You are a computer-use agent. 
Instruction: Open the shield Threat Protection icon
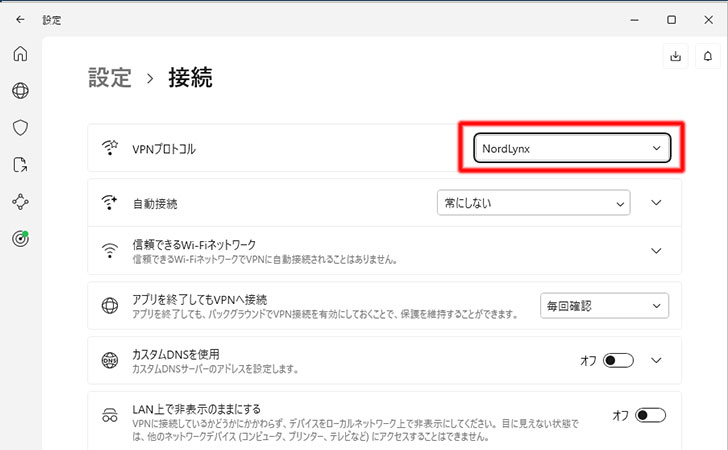point(20,128)
